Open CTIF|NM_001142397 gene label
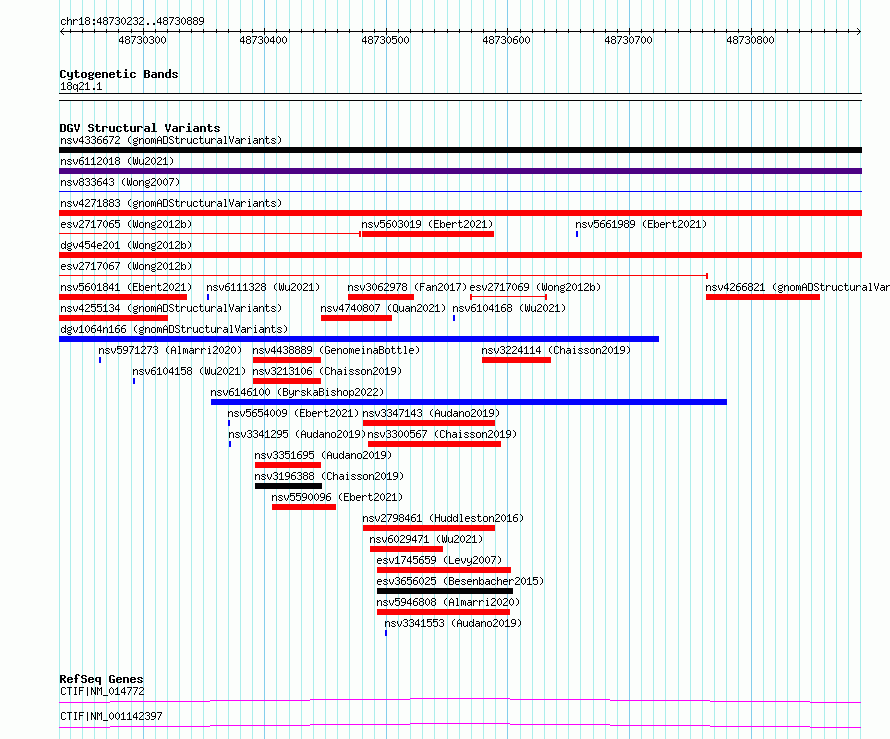Image resolution: width=890 pixels, height=739 pixels. point(111,716)
